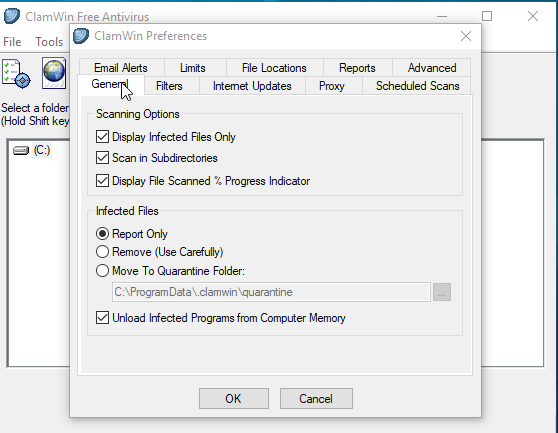Toggle Scan in Subdirectories checkbox
The image size is (558, 433).
(102, 158)
